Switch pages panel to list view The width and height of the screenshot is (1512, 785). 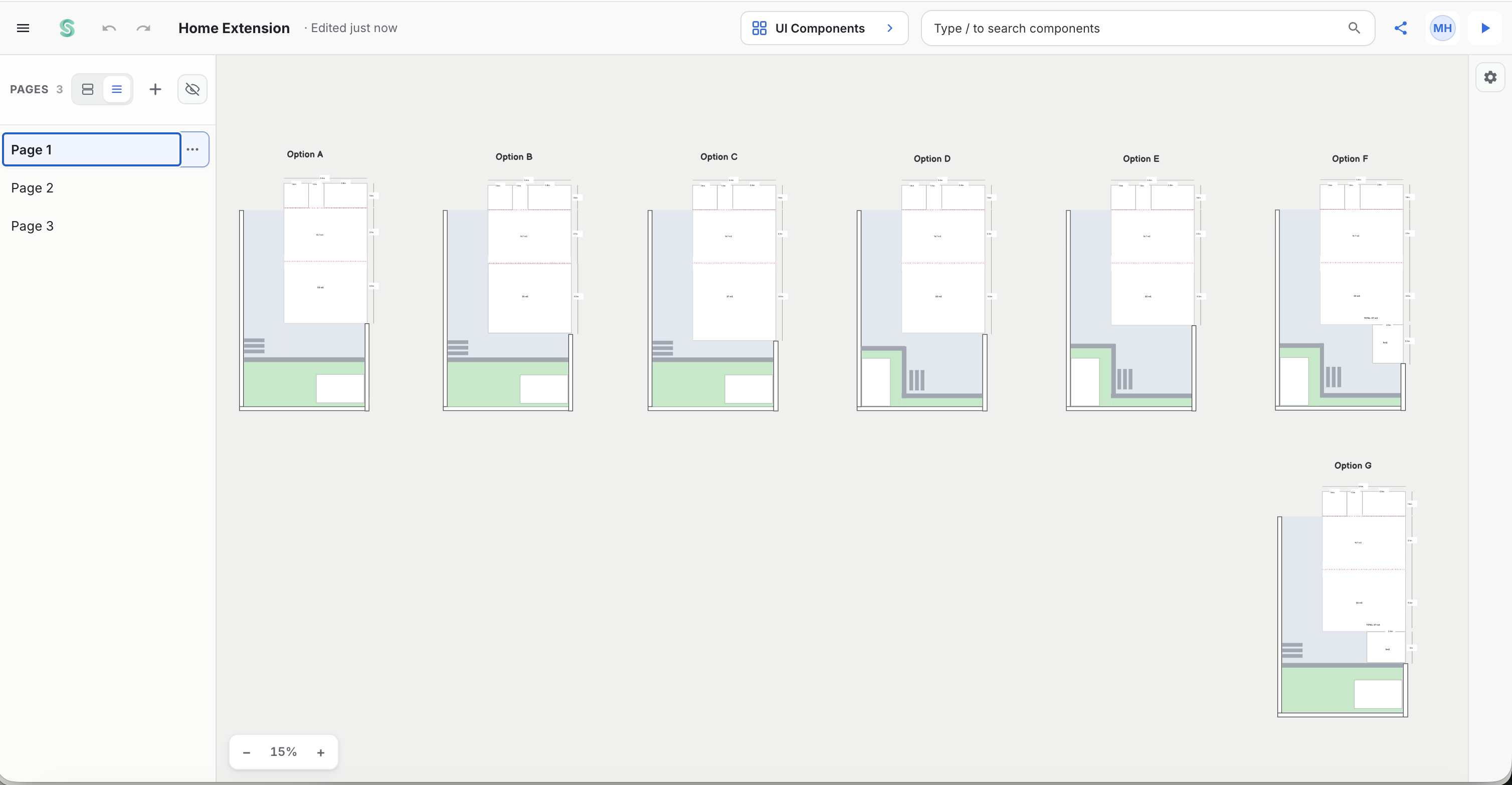click(117, 89)
